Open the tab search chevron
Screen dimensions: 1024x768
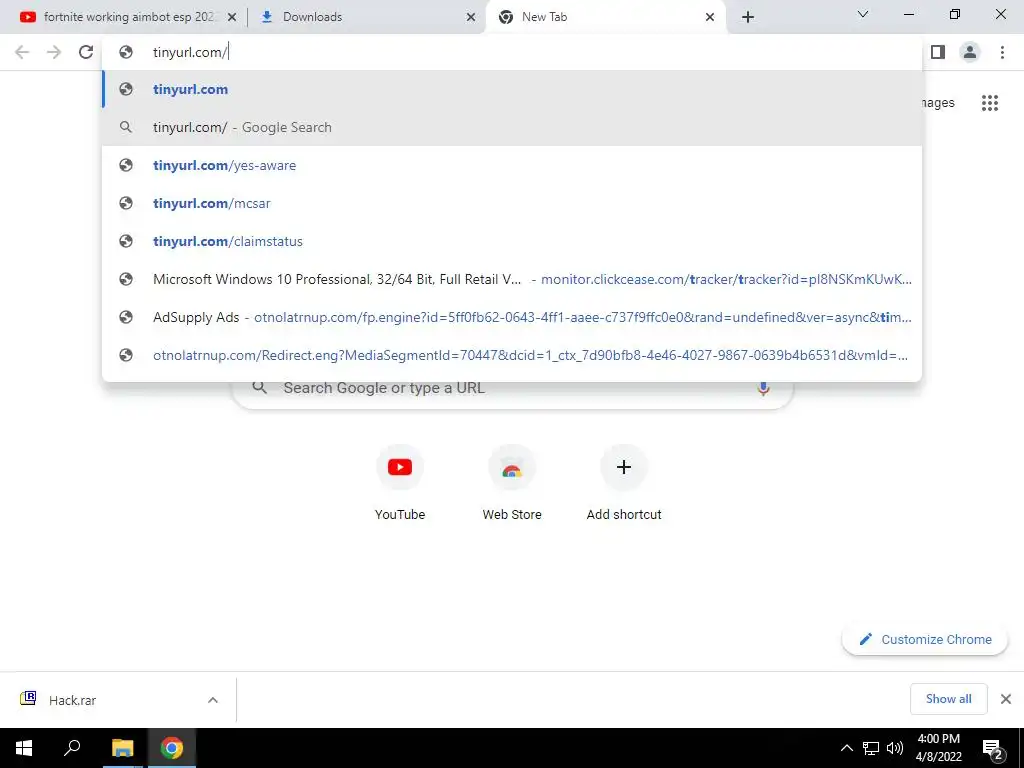point(863,14)
